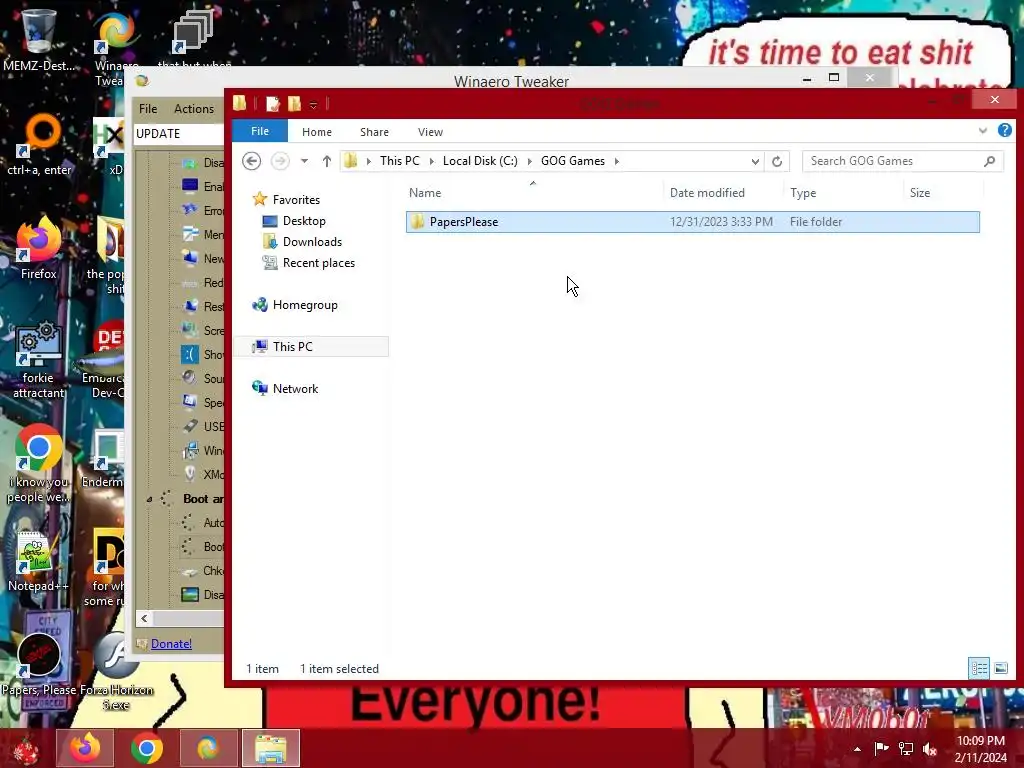Screen dimensions: 1024x768
Task: Expand the arrow after This PC breadcrumb
Action: (432, 161)
